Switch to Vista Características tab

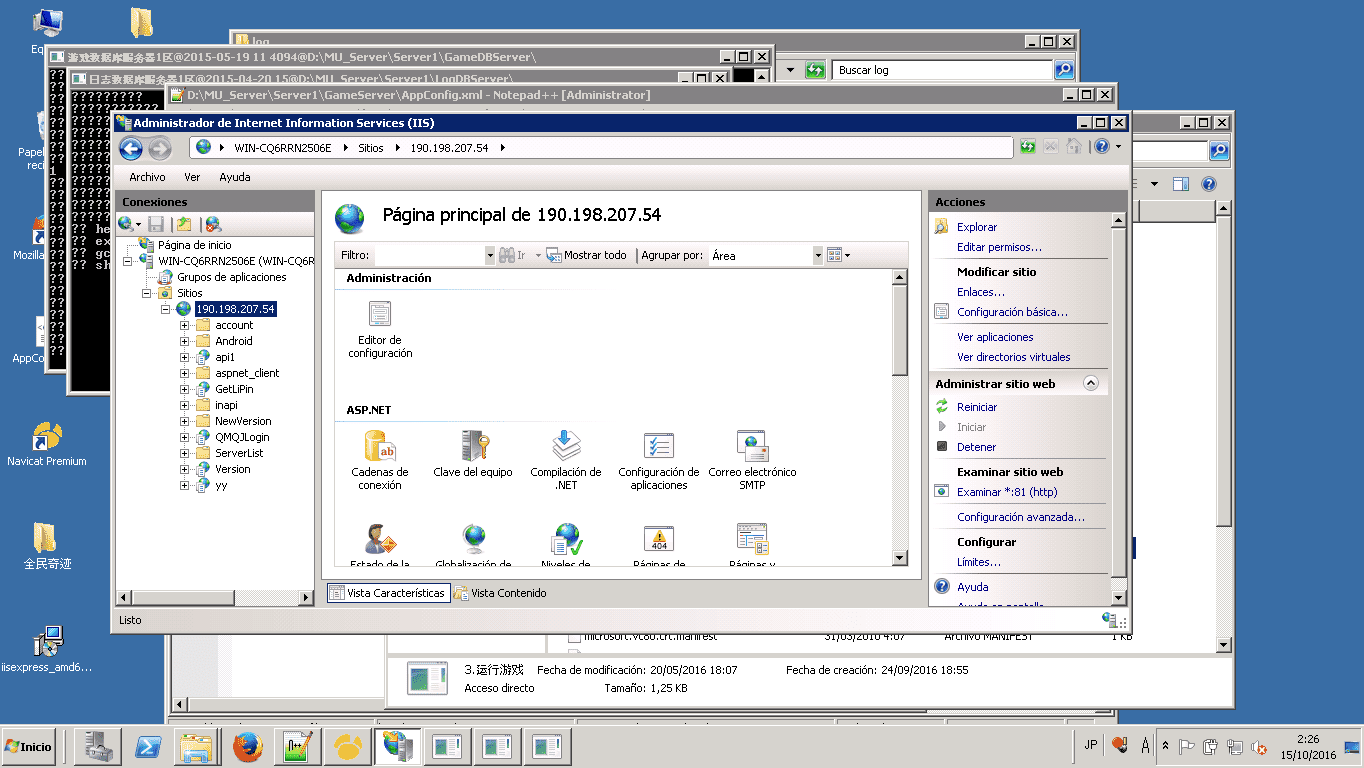pyautogui.click(x=388, y=593)
